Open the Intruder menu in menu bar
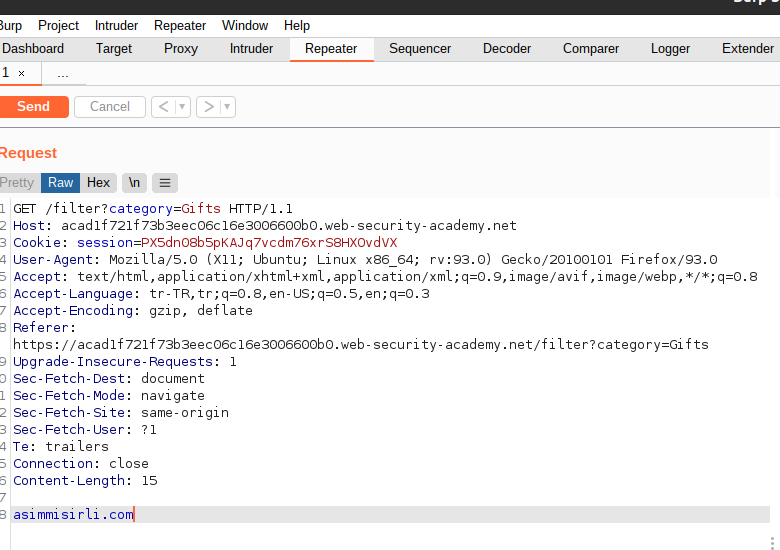 (x=116, y=25)
